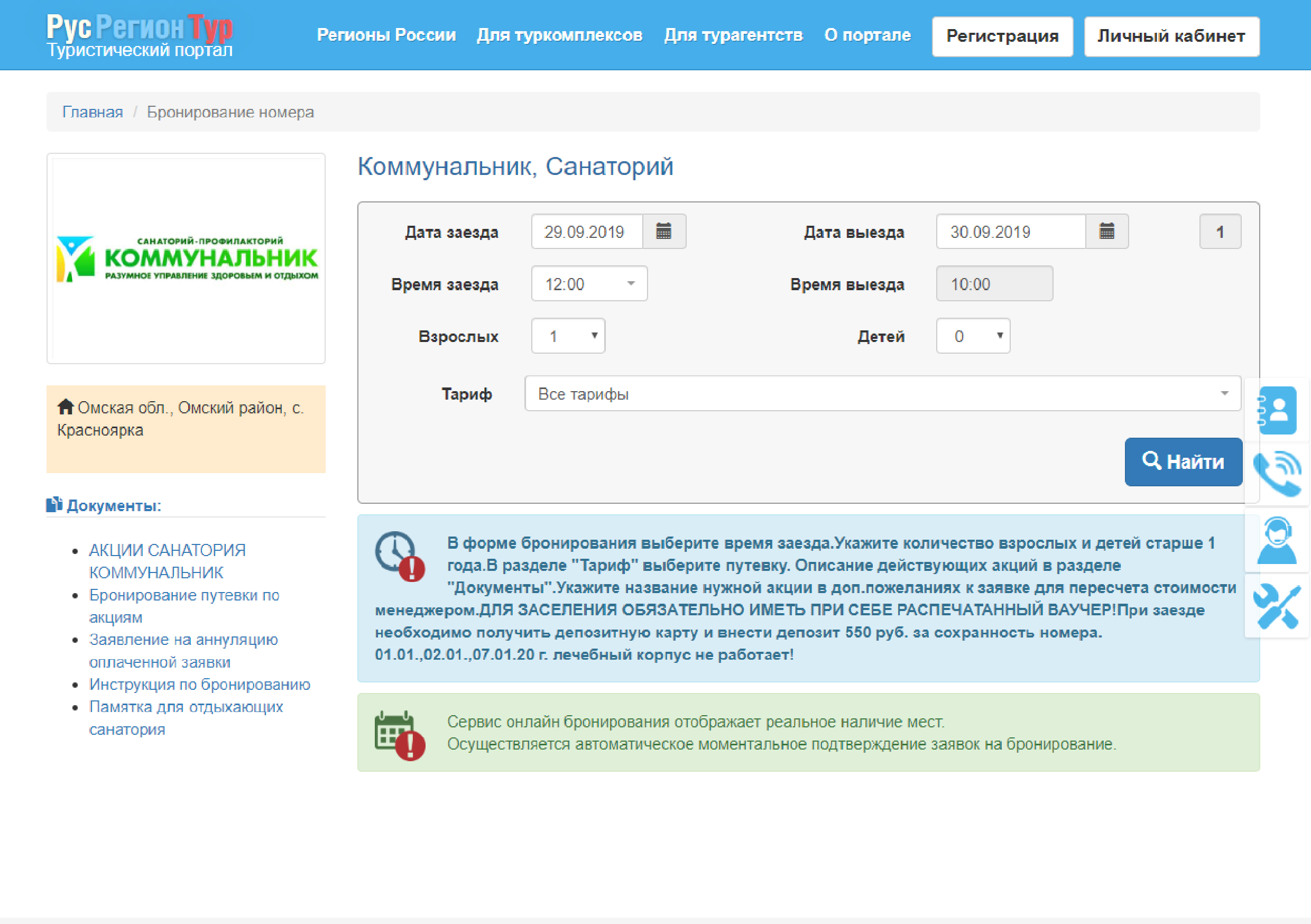Open the Время заезда 12:00 dropdown
1311x924 pixels.
[x=589, y=283]
